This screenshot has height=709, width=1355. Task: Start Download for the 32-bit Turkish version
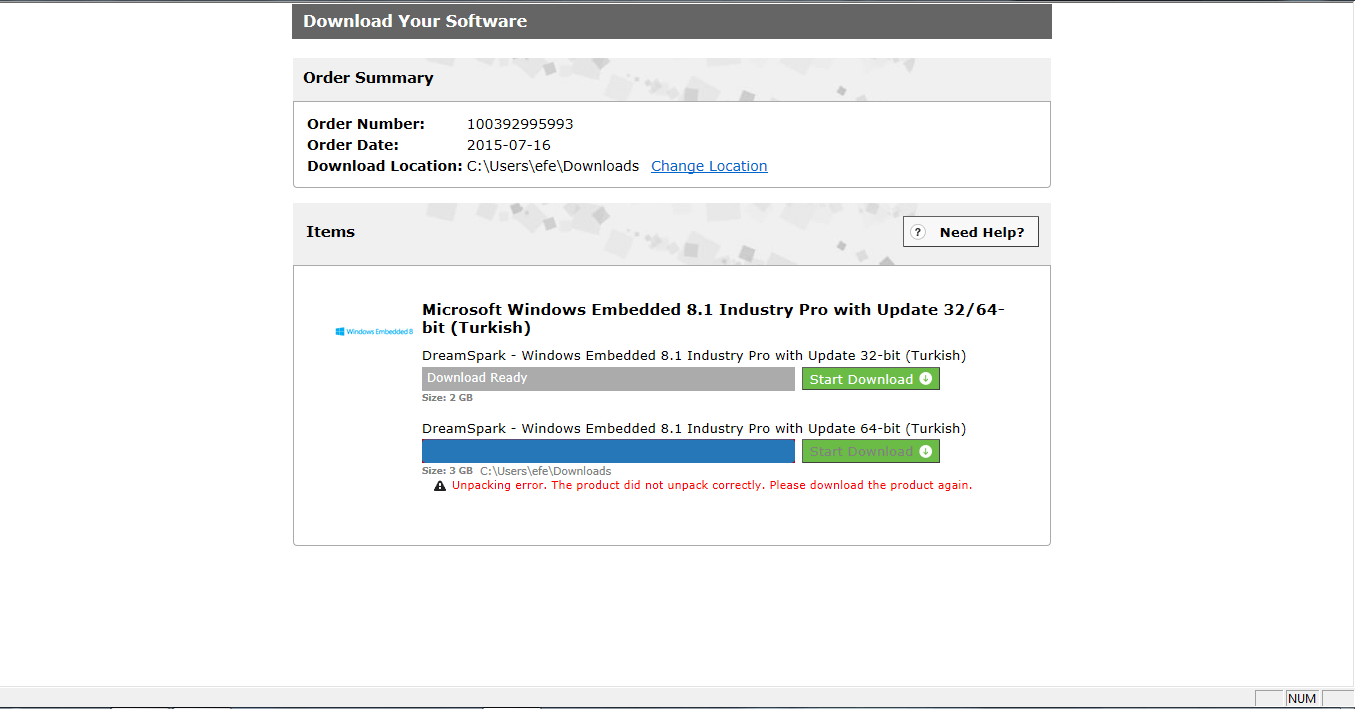871,379
